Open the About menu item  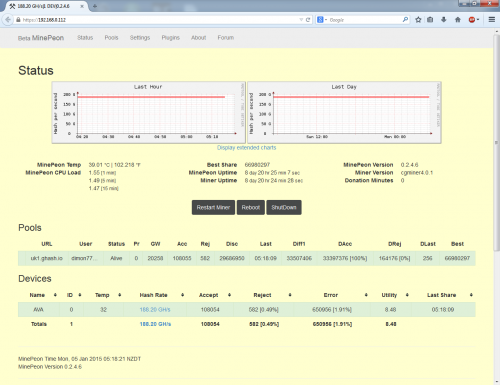tap(198, 38)
